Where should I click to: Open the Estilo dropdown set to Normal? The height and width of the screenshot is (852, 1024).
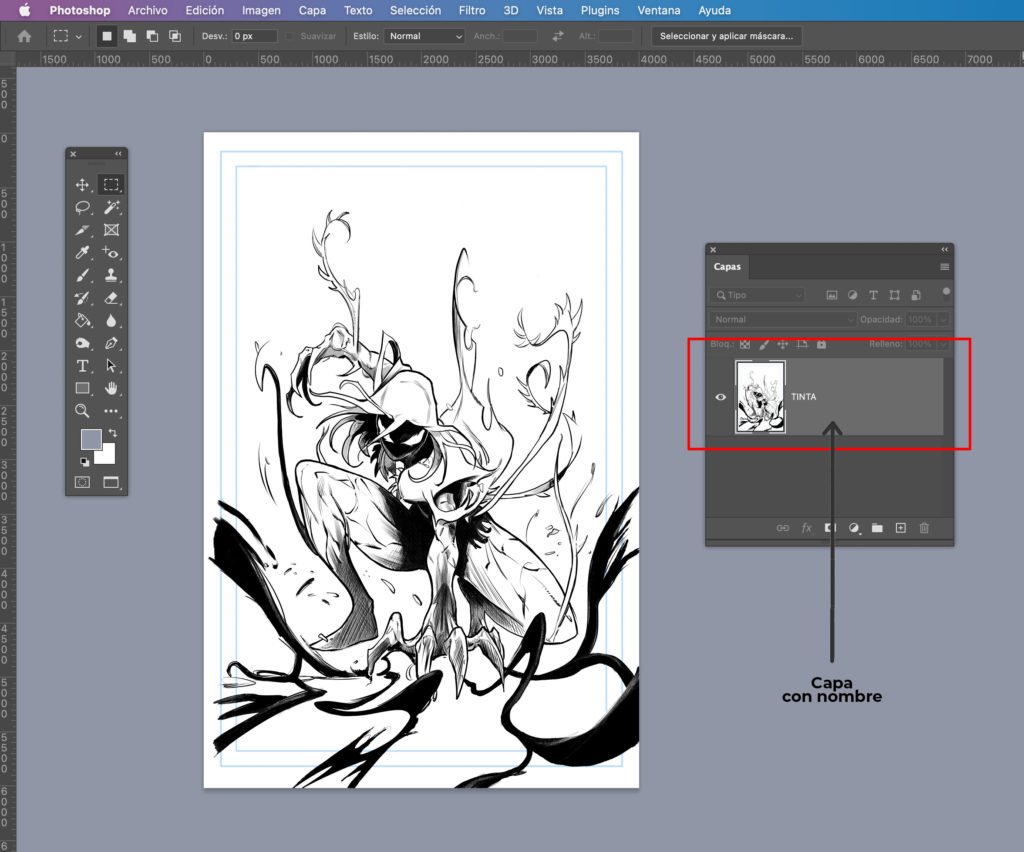[425, 36]
